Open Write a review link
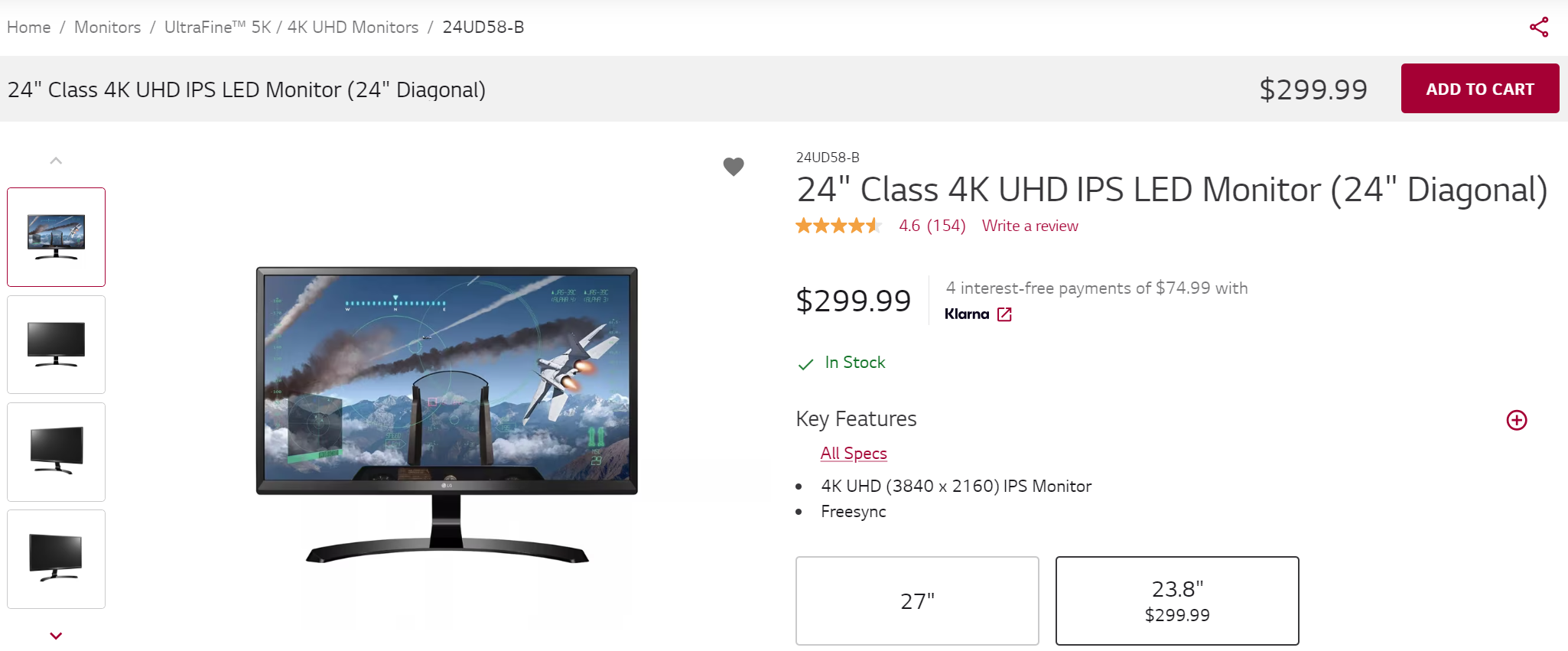The image size is (1568, 651). (1030, 226)
